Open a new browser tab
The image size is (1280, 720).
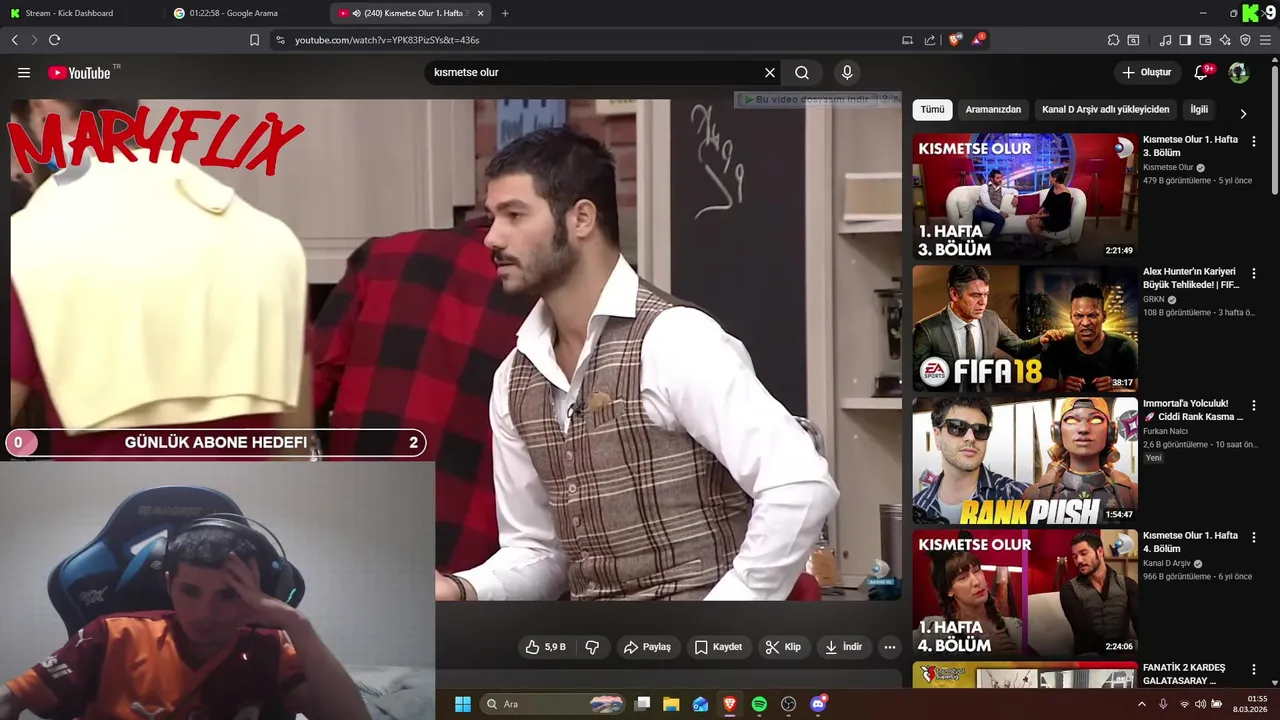[x=505, y=13]
